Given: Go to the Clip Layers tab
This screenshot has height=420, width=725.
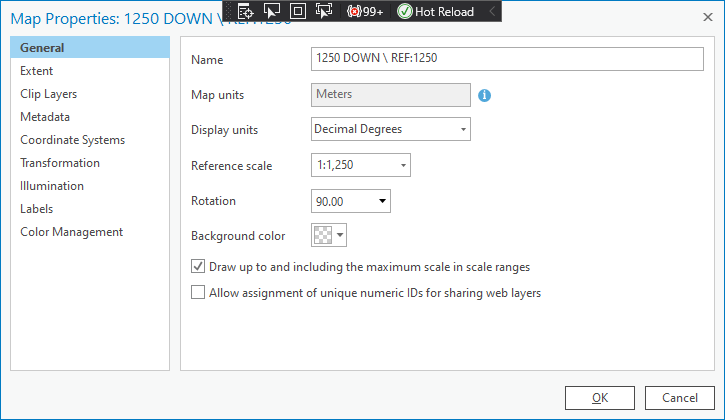Looking at the screenshot, I should click(x=48, y=94).
